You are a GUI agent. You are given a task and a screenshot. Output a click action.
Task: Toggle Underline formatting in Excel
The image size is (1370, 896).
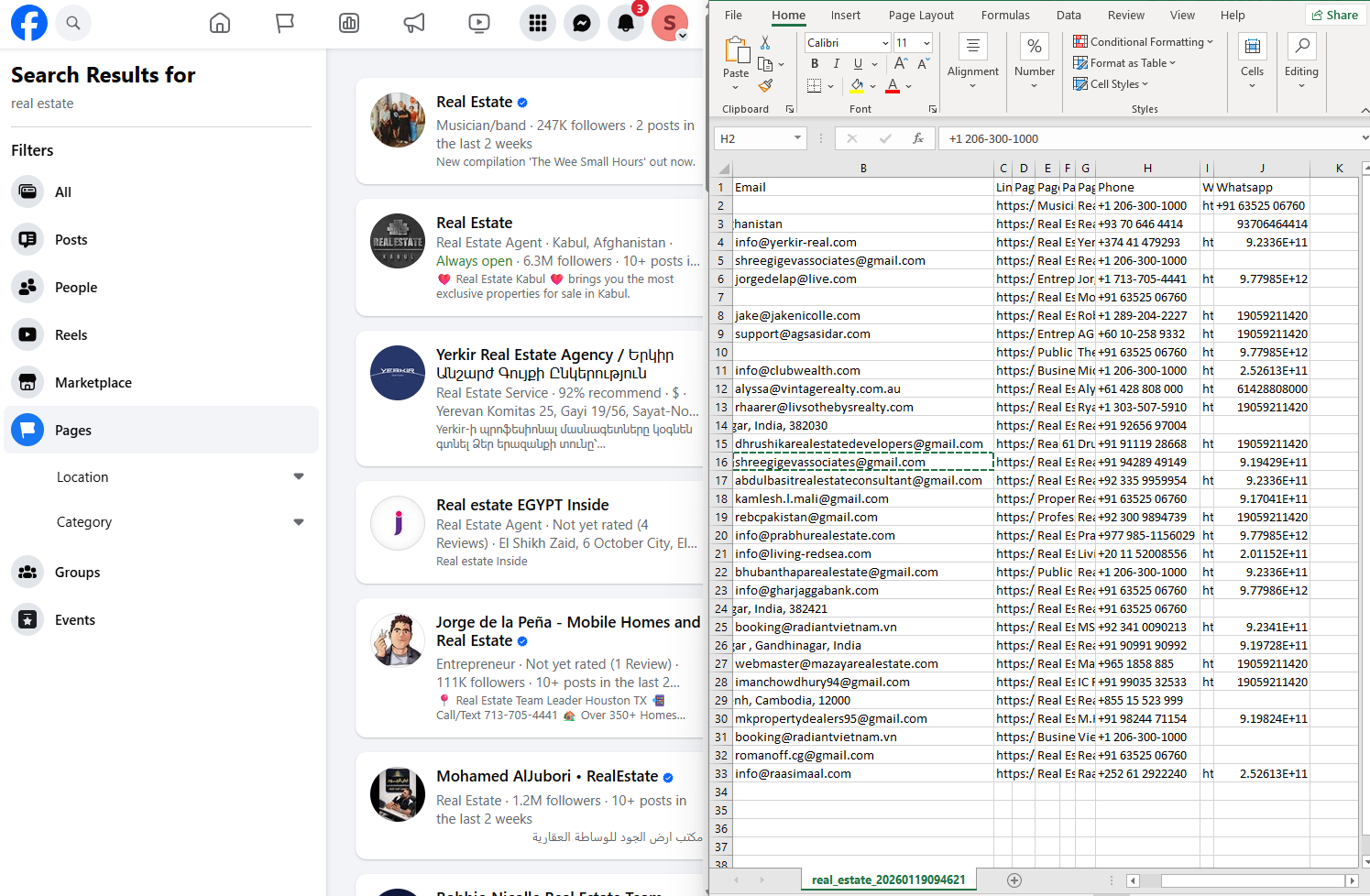point(858,64)
